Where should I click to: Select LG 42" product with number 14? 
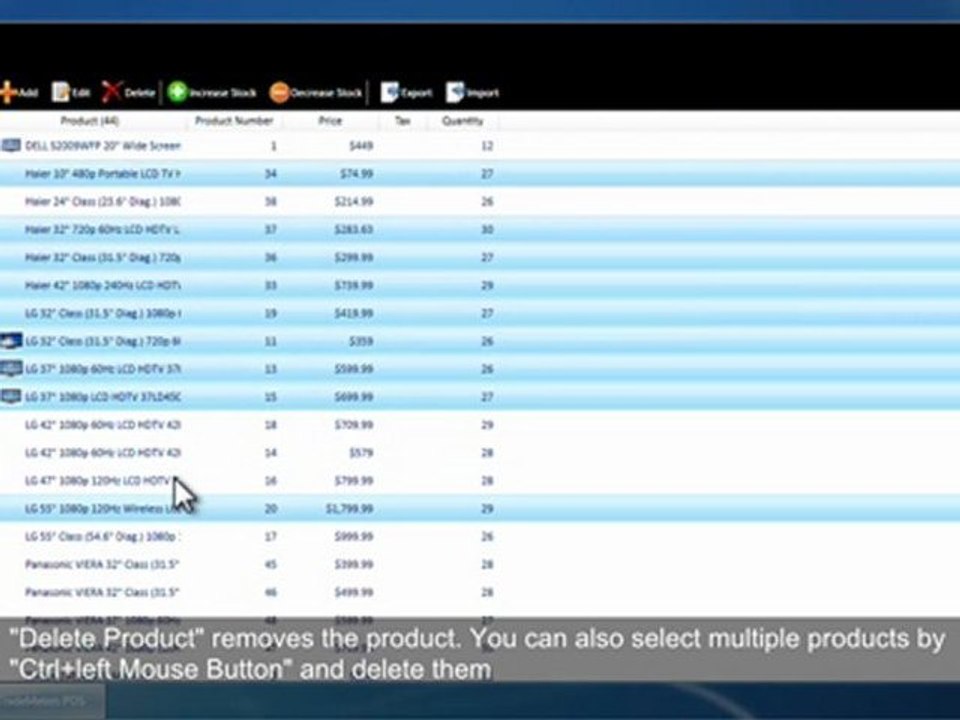480,452
